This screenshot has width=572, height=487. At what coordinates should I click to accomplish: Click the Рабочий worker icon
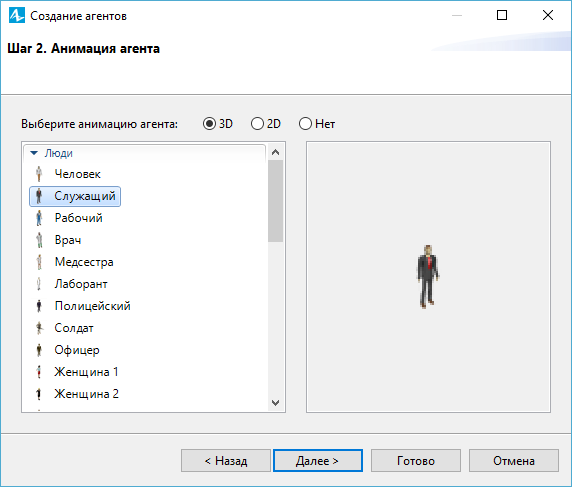coord(39,218)
